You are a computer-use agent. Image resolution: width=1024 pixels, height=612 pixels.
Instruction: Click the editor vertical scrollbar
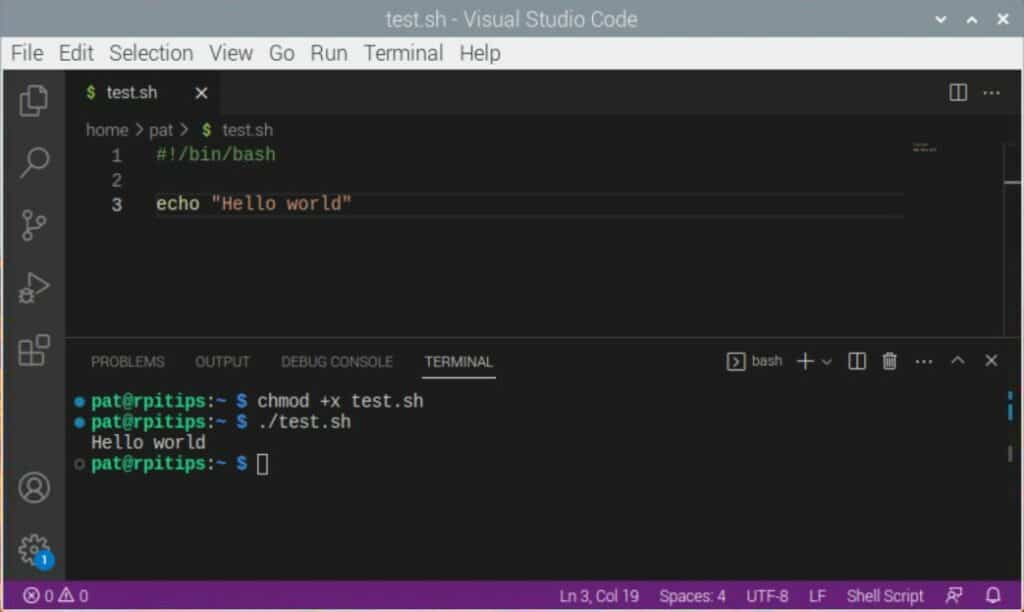click(x=1013, y=240)
